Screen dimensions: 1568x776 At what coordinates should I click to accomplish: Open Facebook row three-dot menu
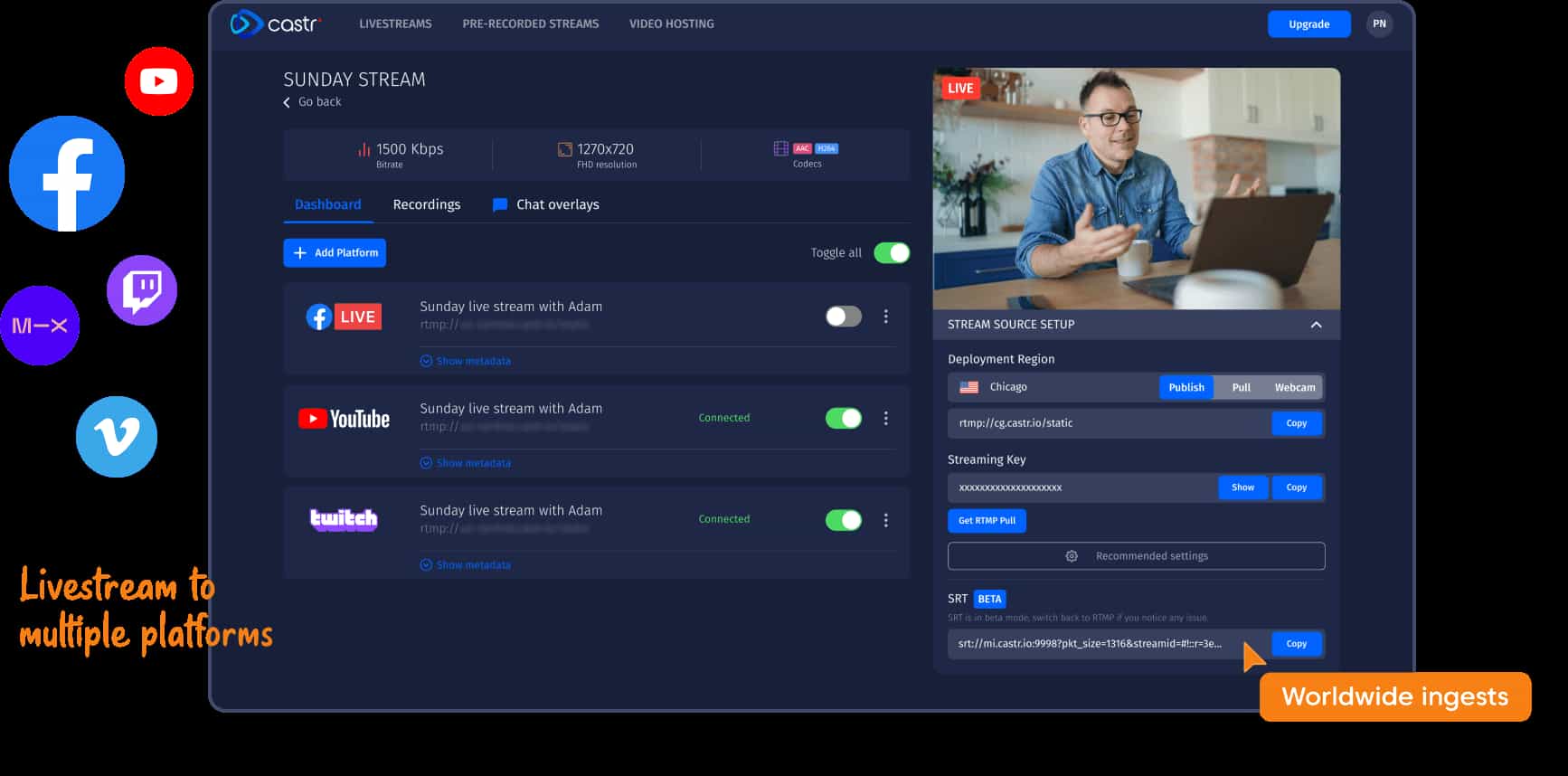coord(886,317)
